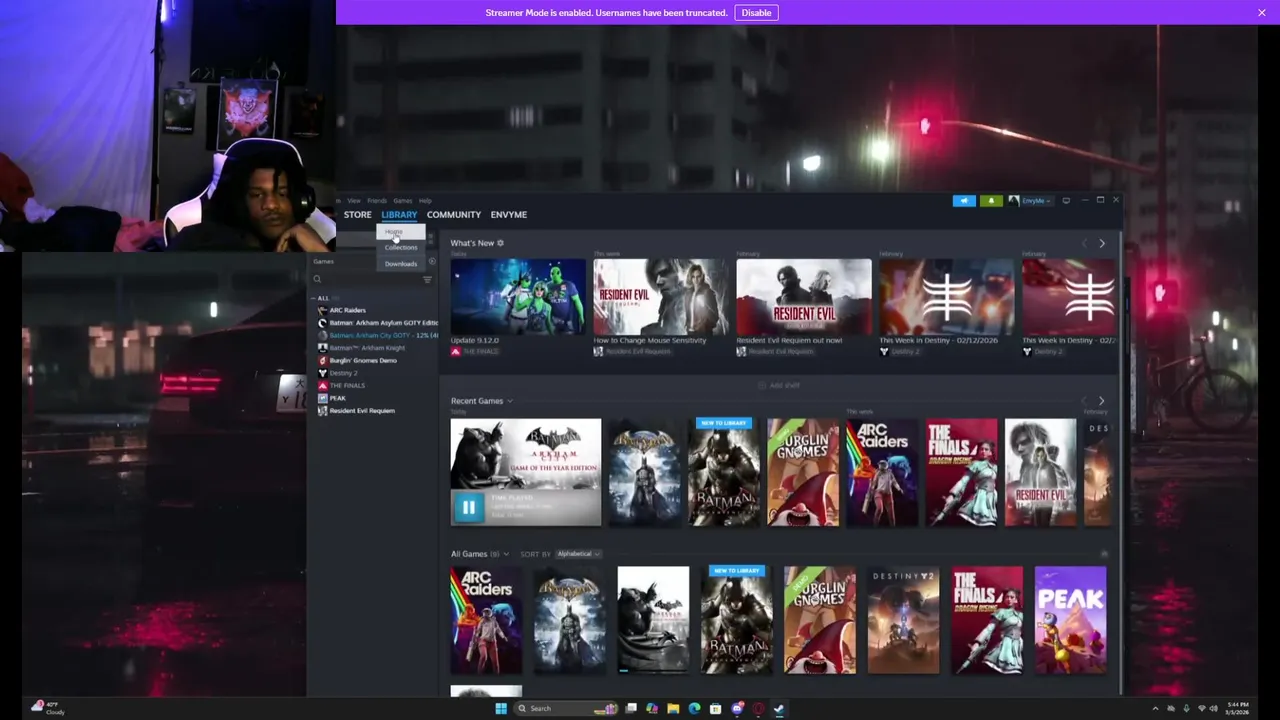1280x720 pixels.
Task: Click the Windows taskbar Search box
Action: (x=565, y=709)
